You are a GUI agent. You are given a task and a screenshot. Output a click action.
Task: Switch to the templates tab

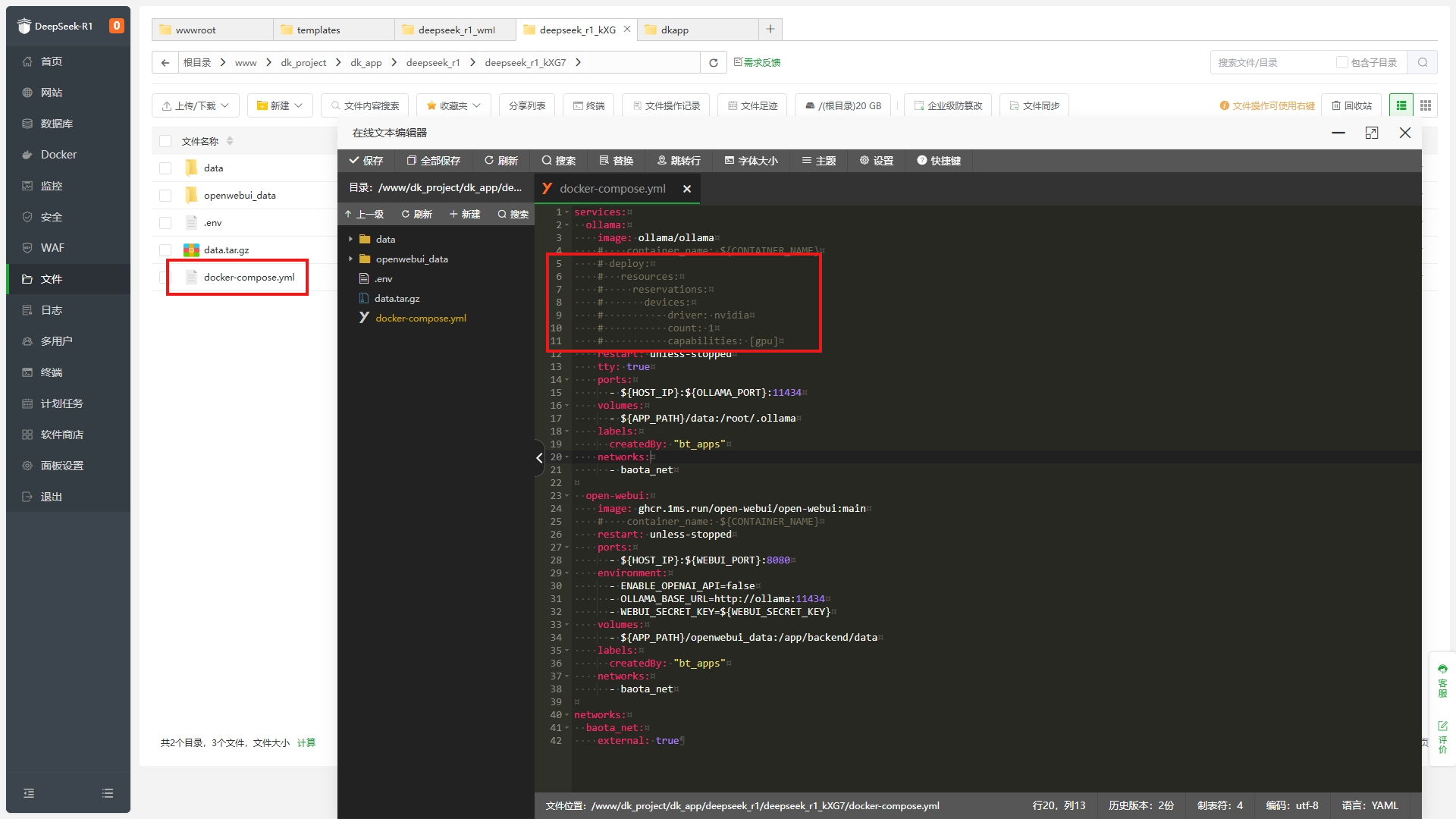318,30
